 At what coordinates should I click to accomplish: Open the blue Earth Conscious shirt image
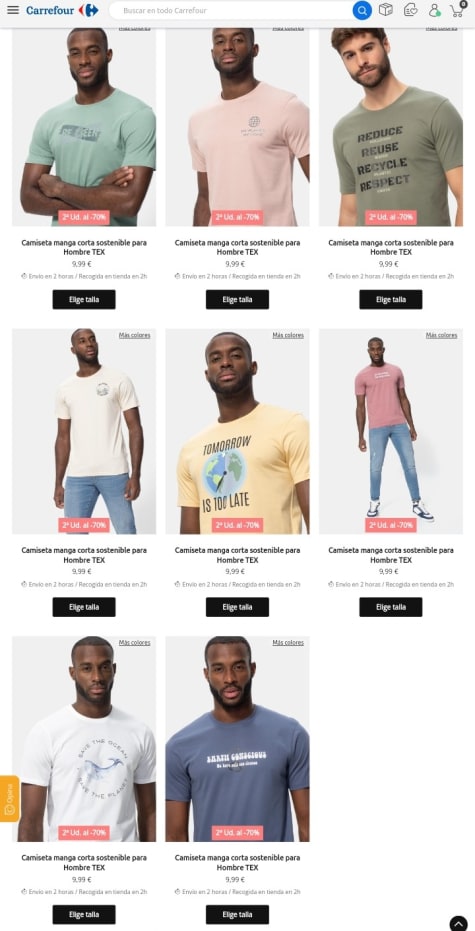[x=238, y=739]
